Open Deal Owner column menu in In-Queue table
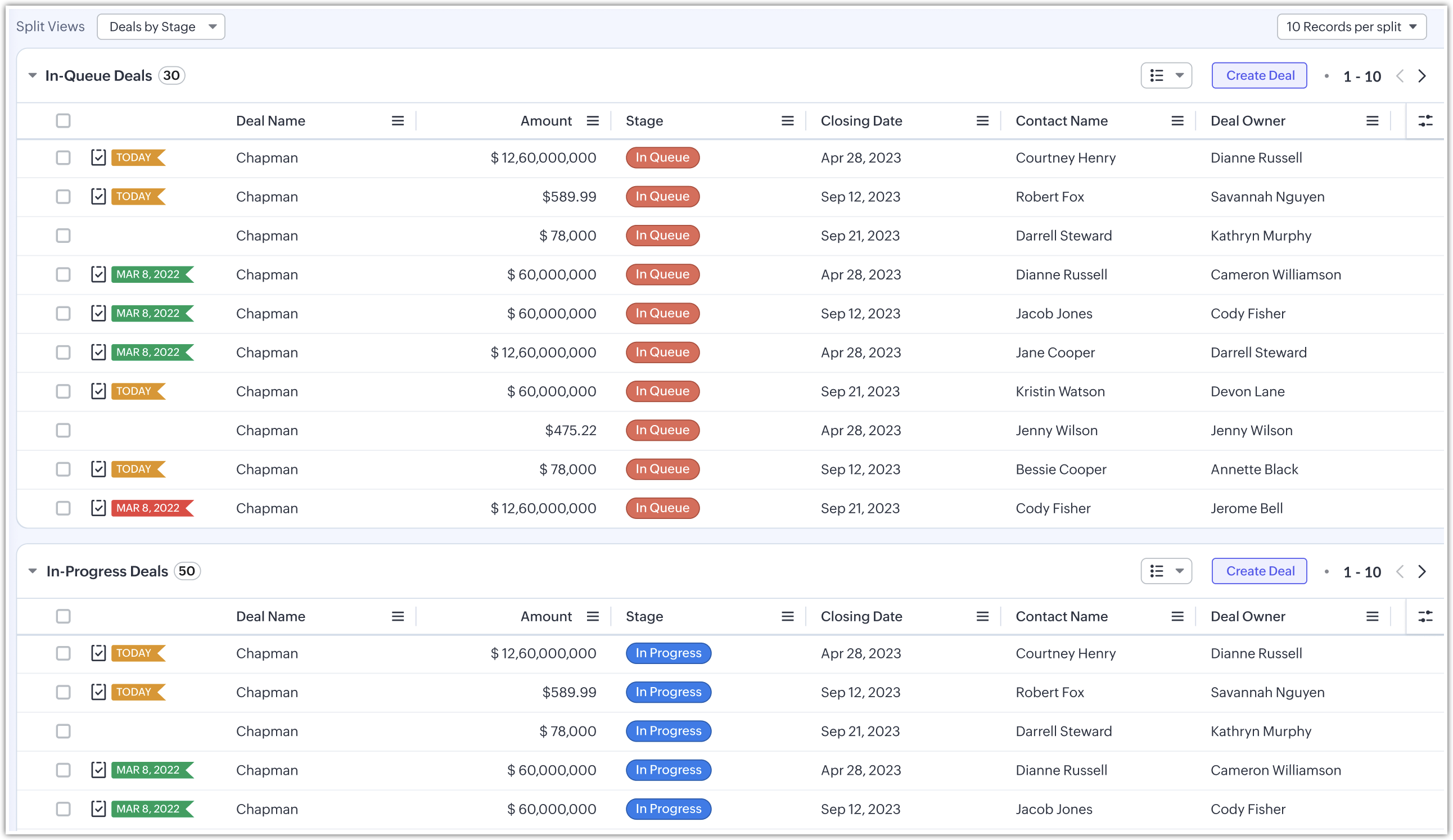The width and height of the screenshot is (1453, 840). pos(1371,120)
